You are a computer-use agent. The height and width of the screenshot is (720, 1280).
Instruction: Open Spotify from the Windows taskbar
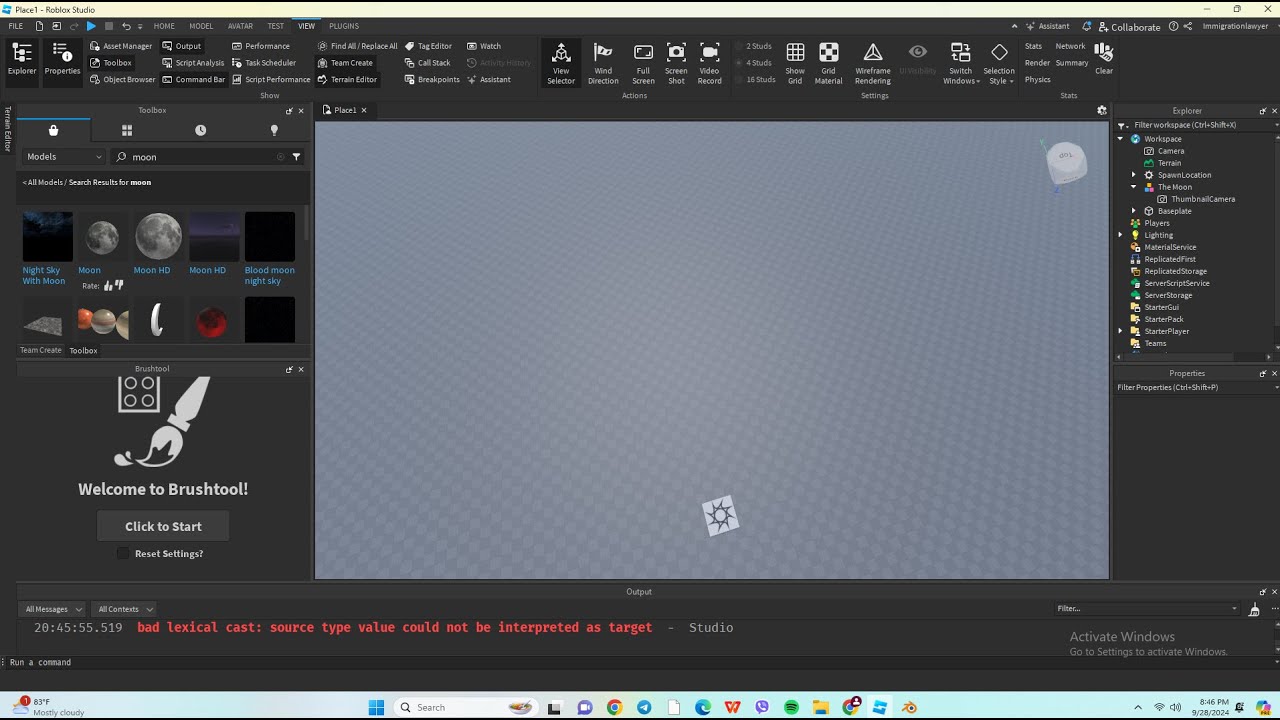791,707
